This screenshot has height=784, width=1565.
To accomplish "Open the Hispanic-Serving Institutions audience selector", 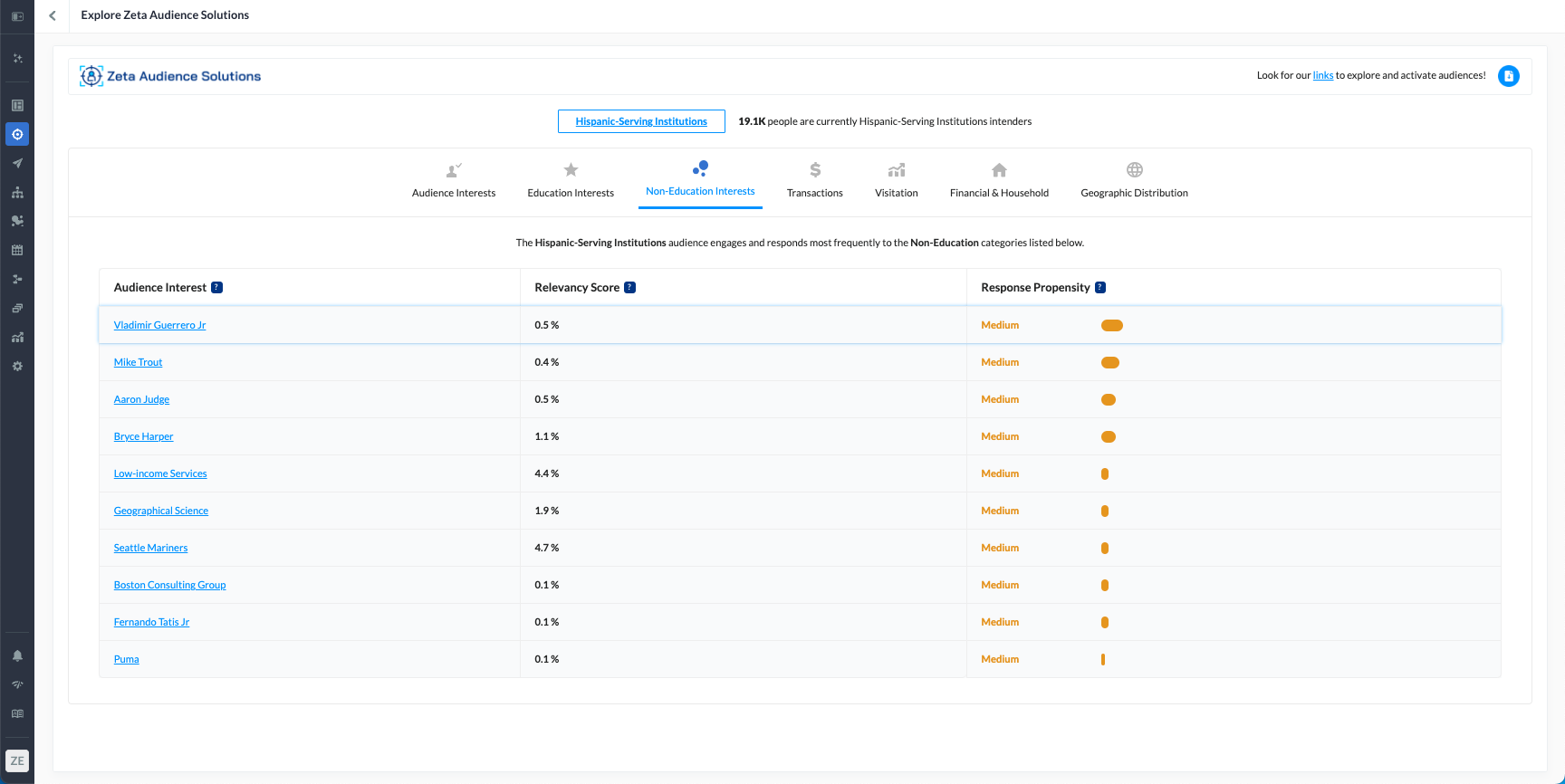I will pos(641,121).
